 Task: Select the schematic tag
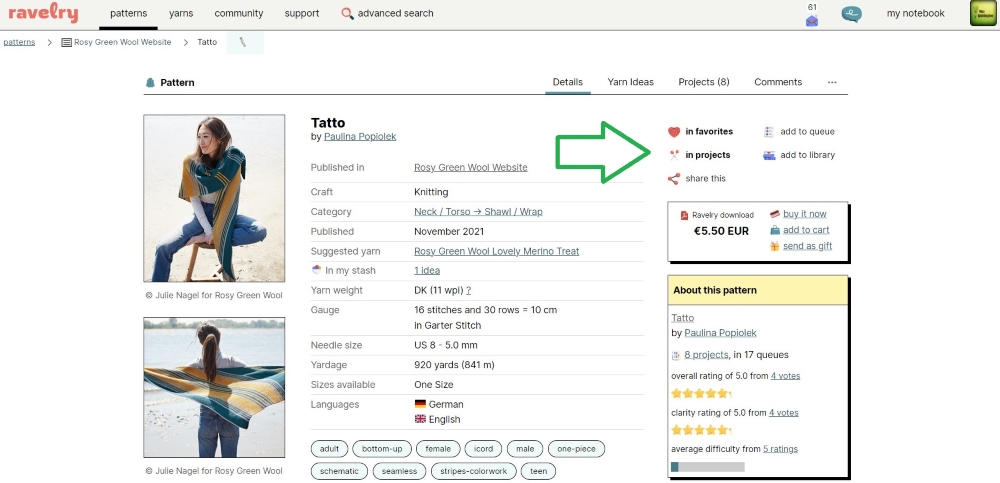[x=339, y=472]
